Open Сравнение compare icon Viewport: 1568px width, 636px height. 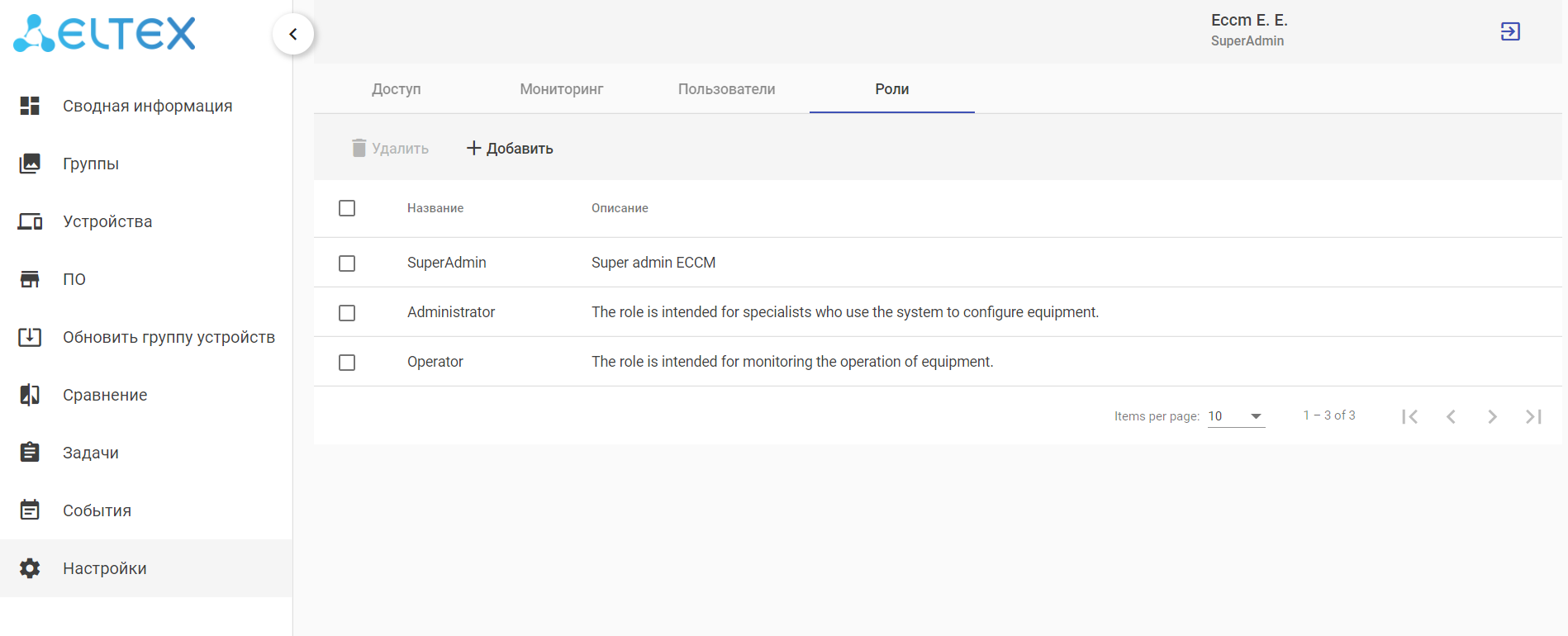pyautogui.click(x=30, y=395)
